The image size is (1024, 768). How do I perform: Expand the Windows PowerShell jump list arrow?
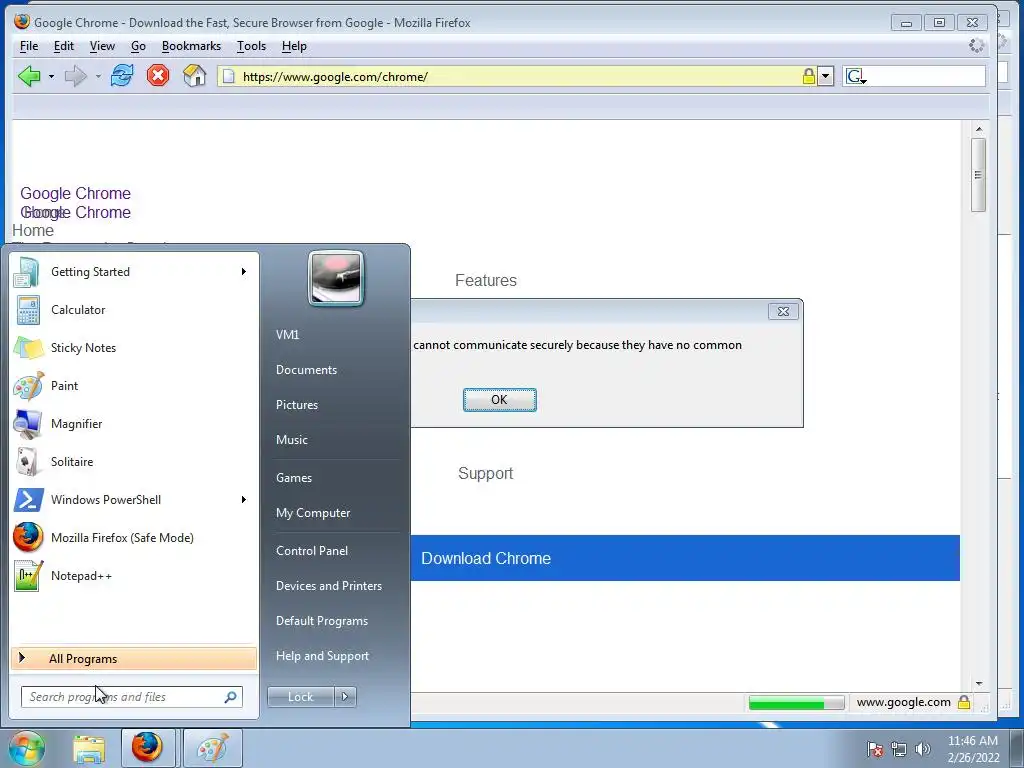pos(244,499)
